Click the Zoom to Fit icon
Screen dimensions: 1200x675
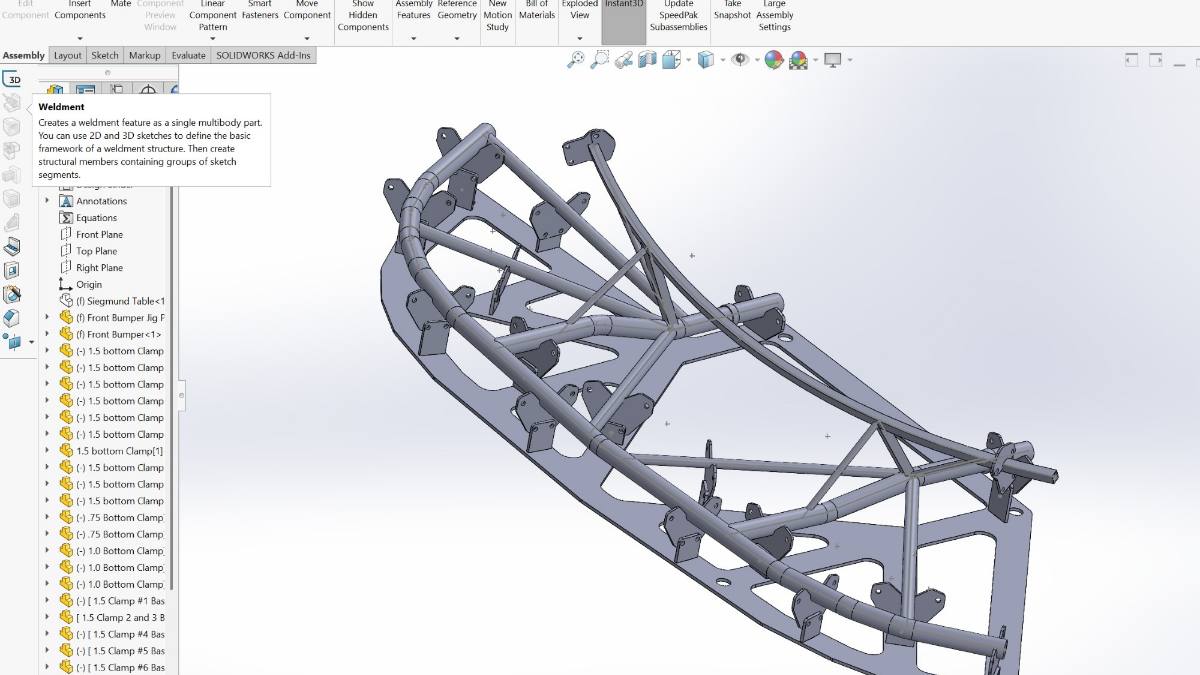point(575,60)
